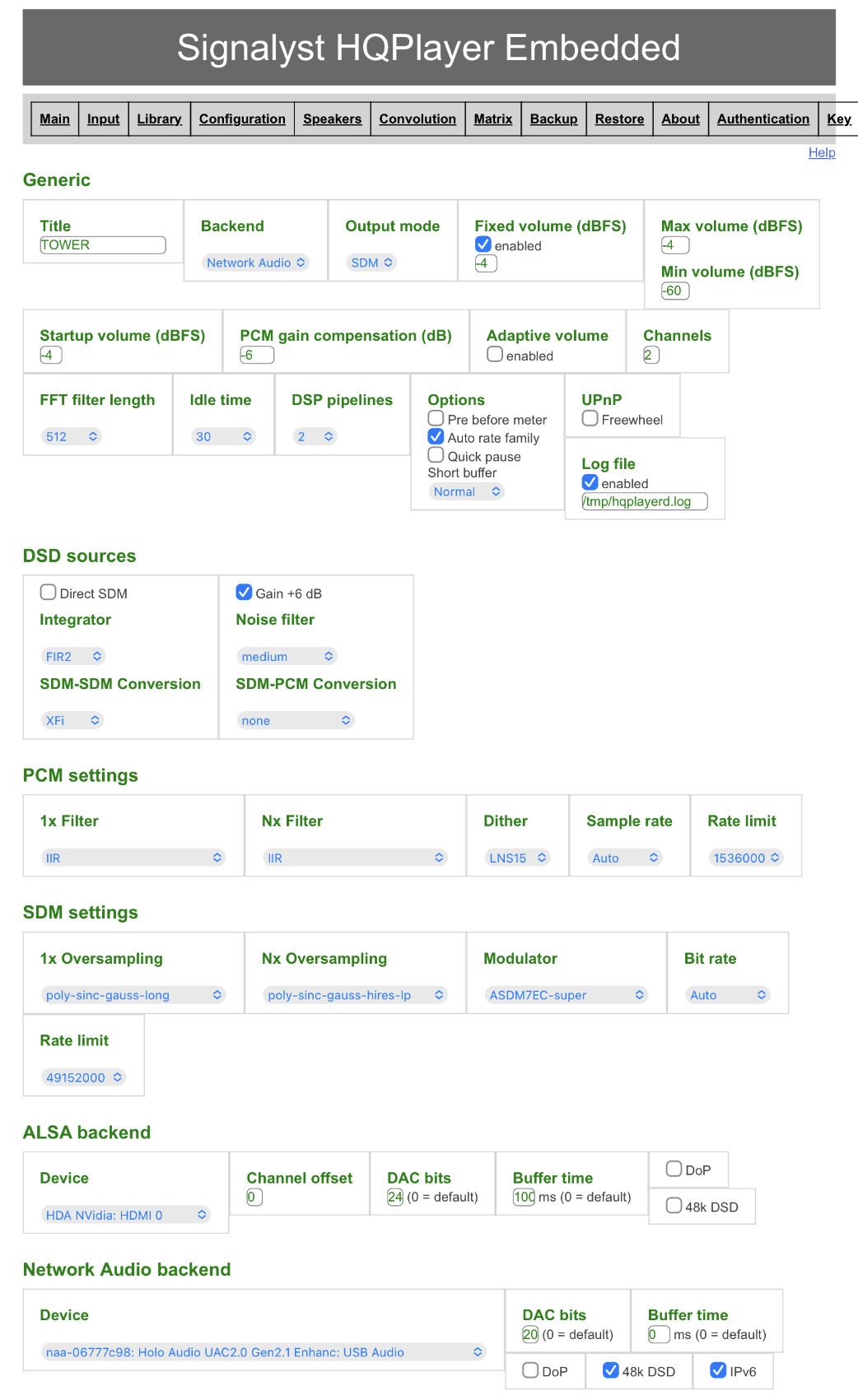
Task: Open the Modulator dropdown
Action: [x=567, y=995]
